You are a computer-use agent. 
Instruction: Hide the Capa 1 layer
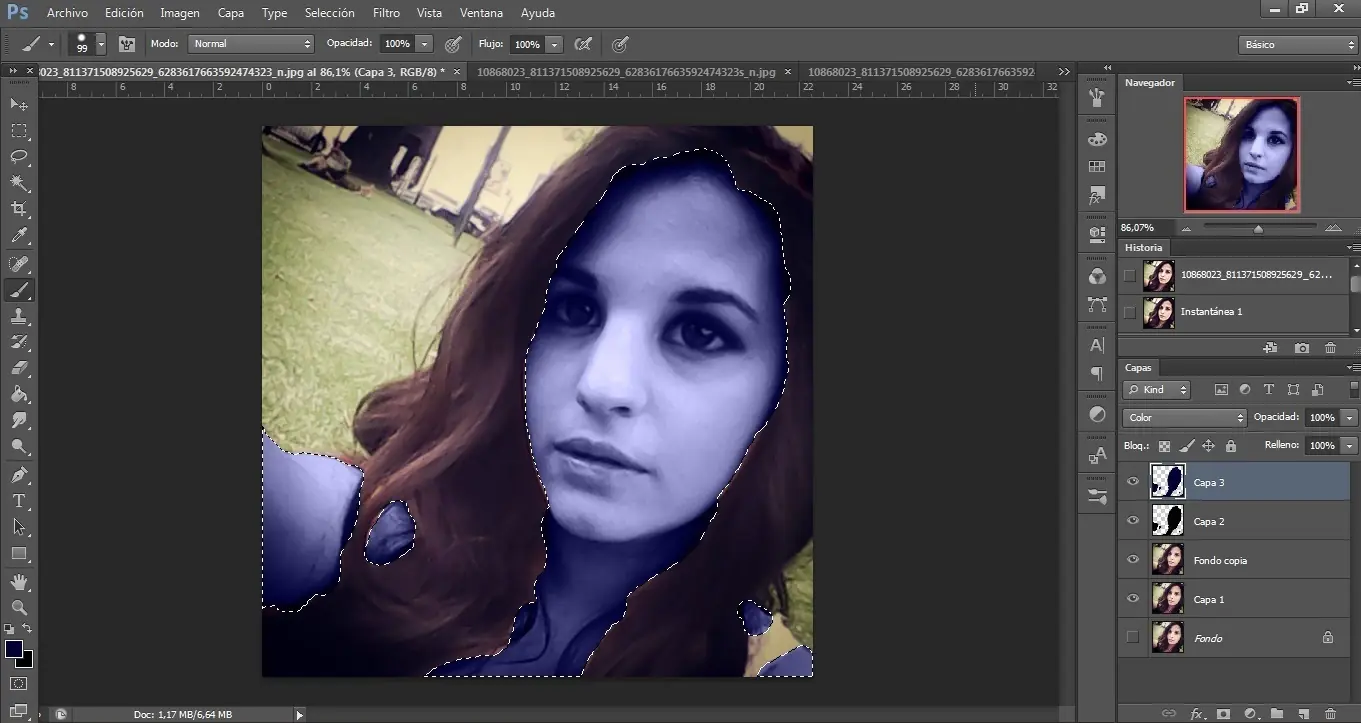(x=1133, y=599)
